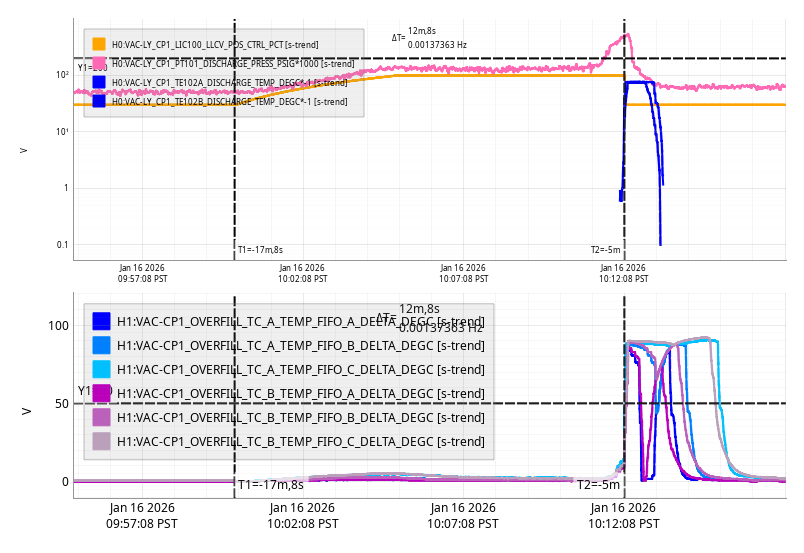Image resolution: width=804 pixels, height=553 pixels.
Task: Click the orange LIC100_LLCV_POS_CTRL_PCT legend swatch
Action: click(99, 44)
